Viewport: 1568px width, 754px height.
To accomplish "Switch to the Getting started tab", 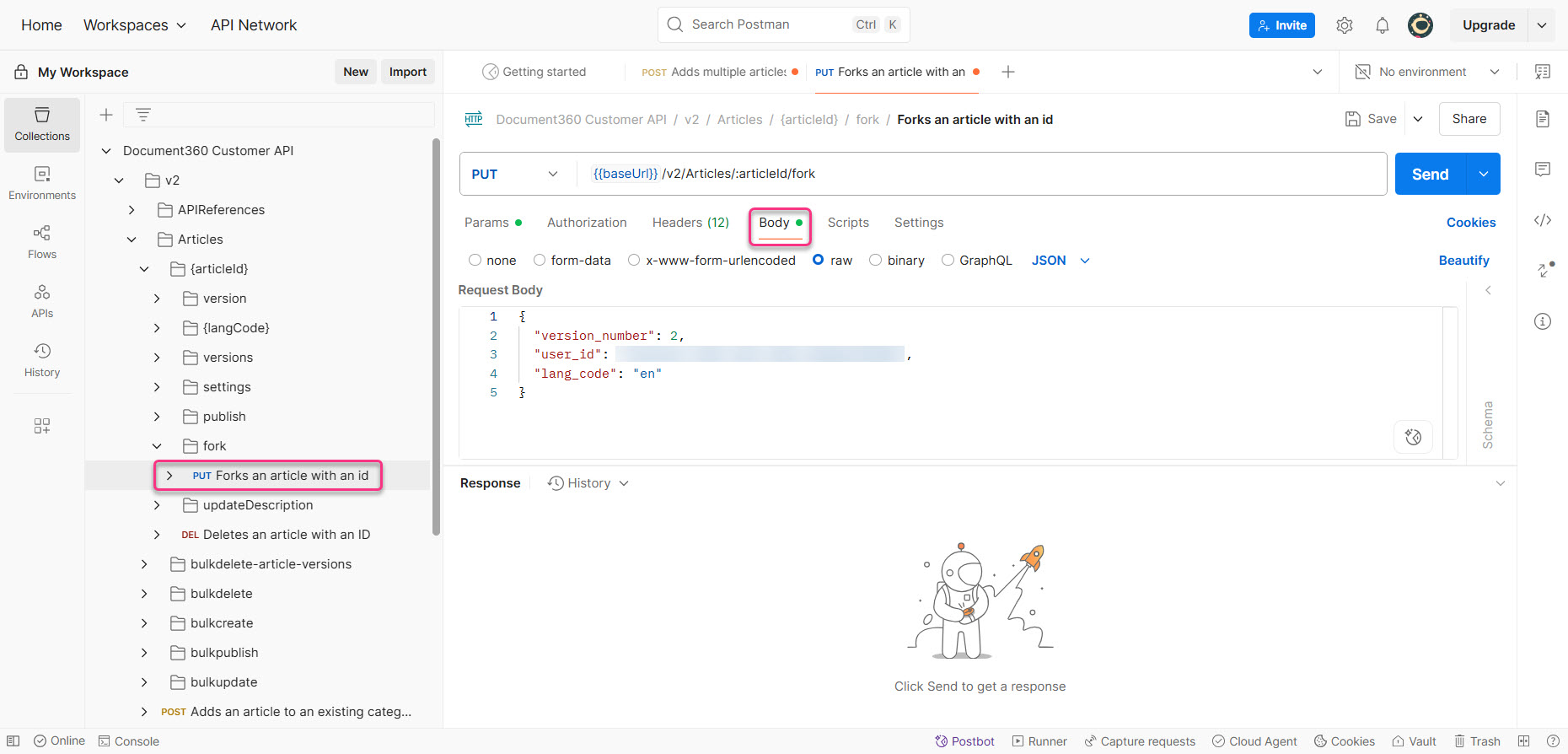I will (534, 72).
